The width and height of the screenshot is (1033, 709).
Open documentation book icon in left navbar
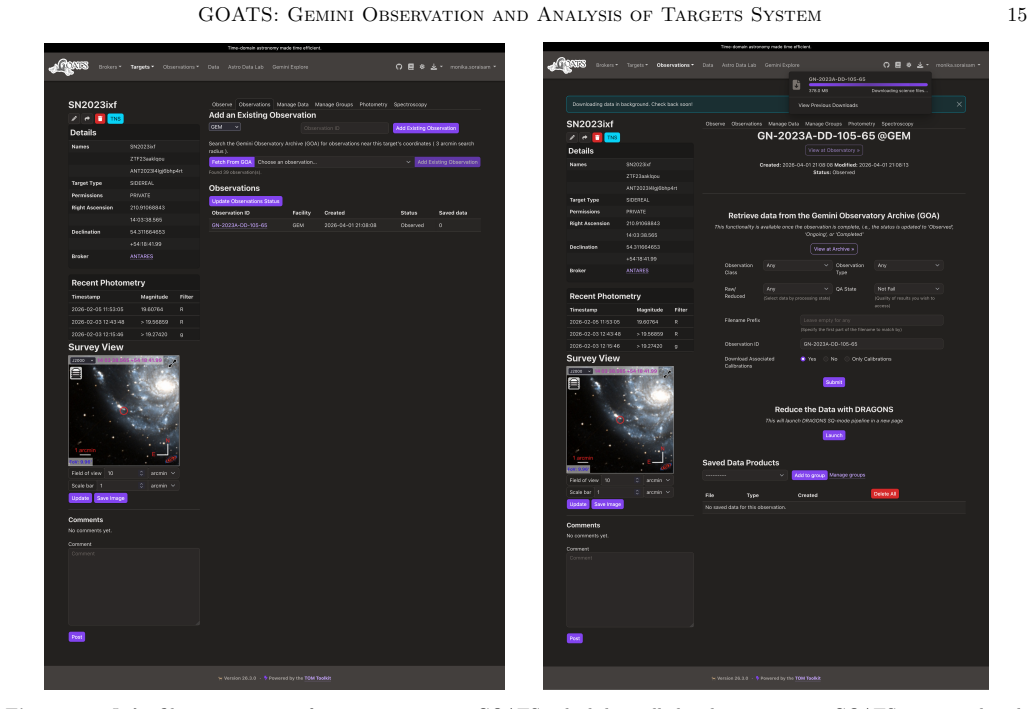(411, 67)
